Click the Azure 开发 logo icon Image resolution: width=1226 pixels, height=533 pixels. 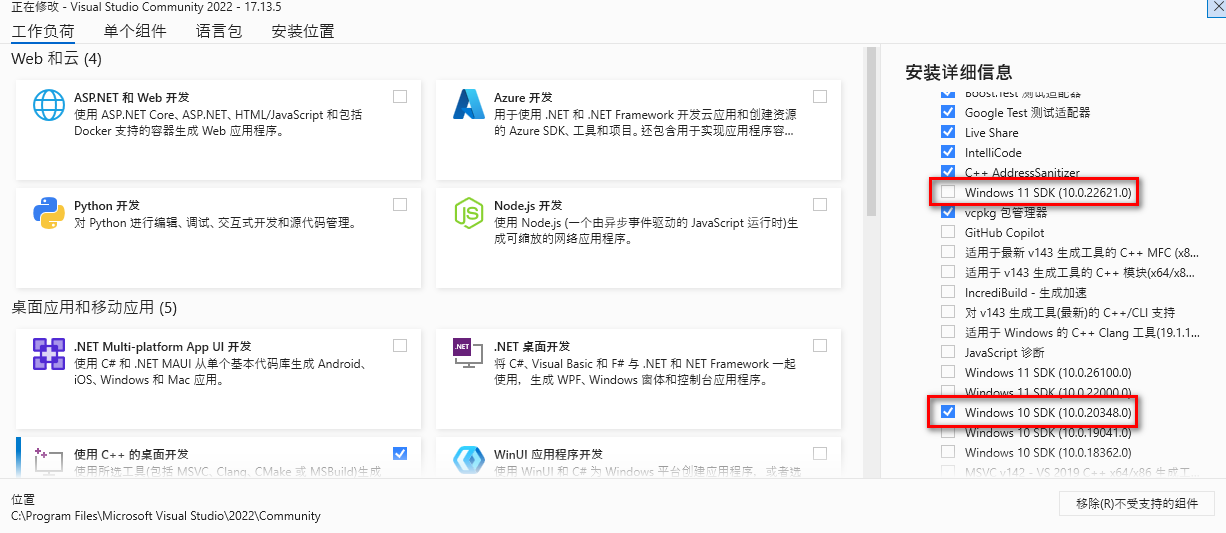pyautogui.click(x=468, y=105)
